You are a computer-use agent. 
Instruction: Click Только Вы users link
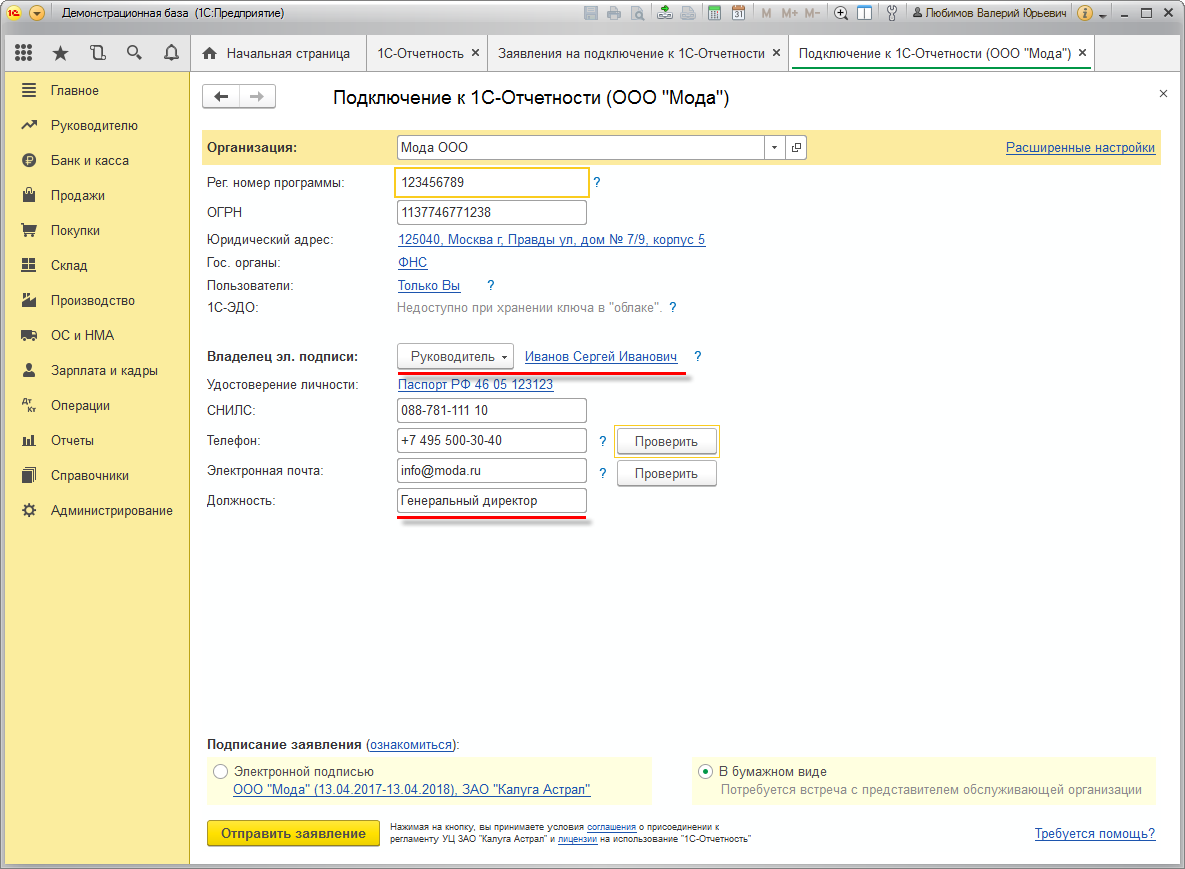pos(429,285)
